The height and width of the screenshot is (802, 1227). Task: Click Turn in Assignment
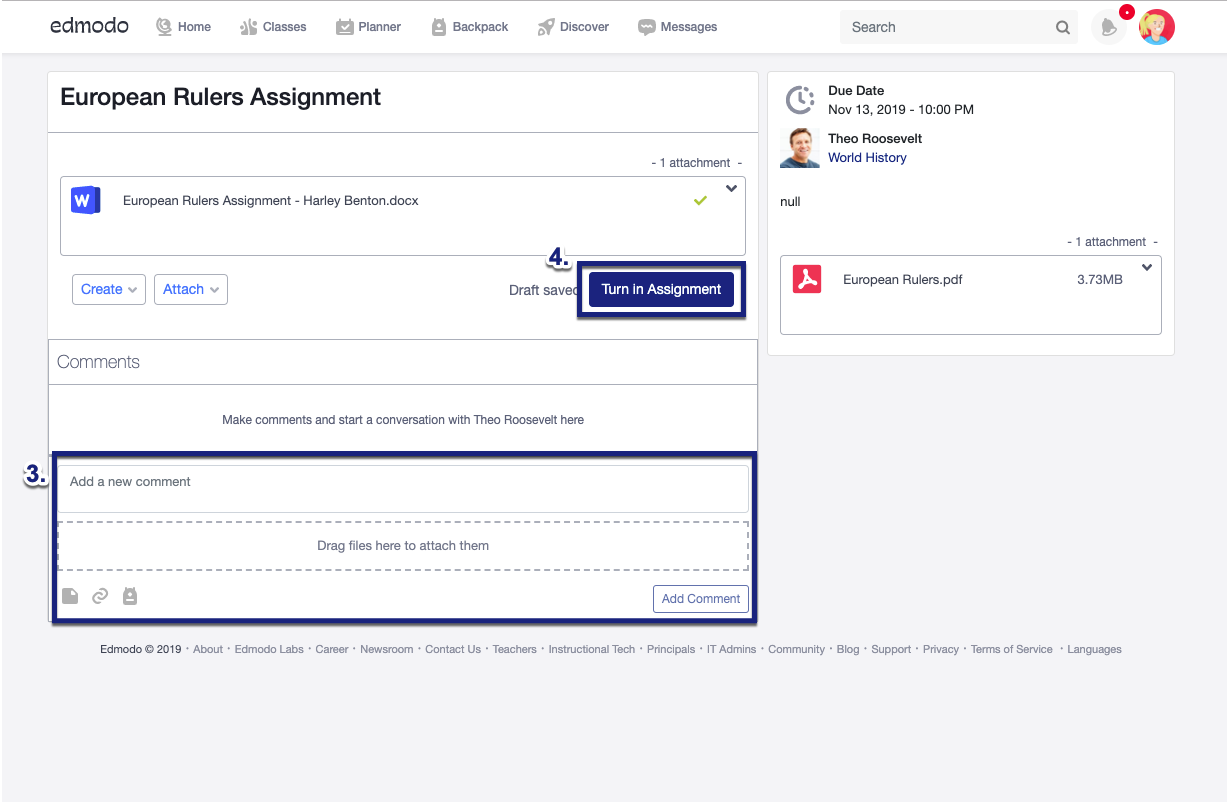coord(661,289)
